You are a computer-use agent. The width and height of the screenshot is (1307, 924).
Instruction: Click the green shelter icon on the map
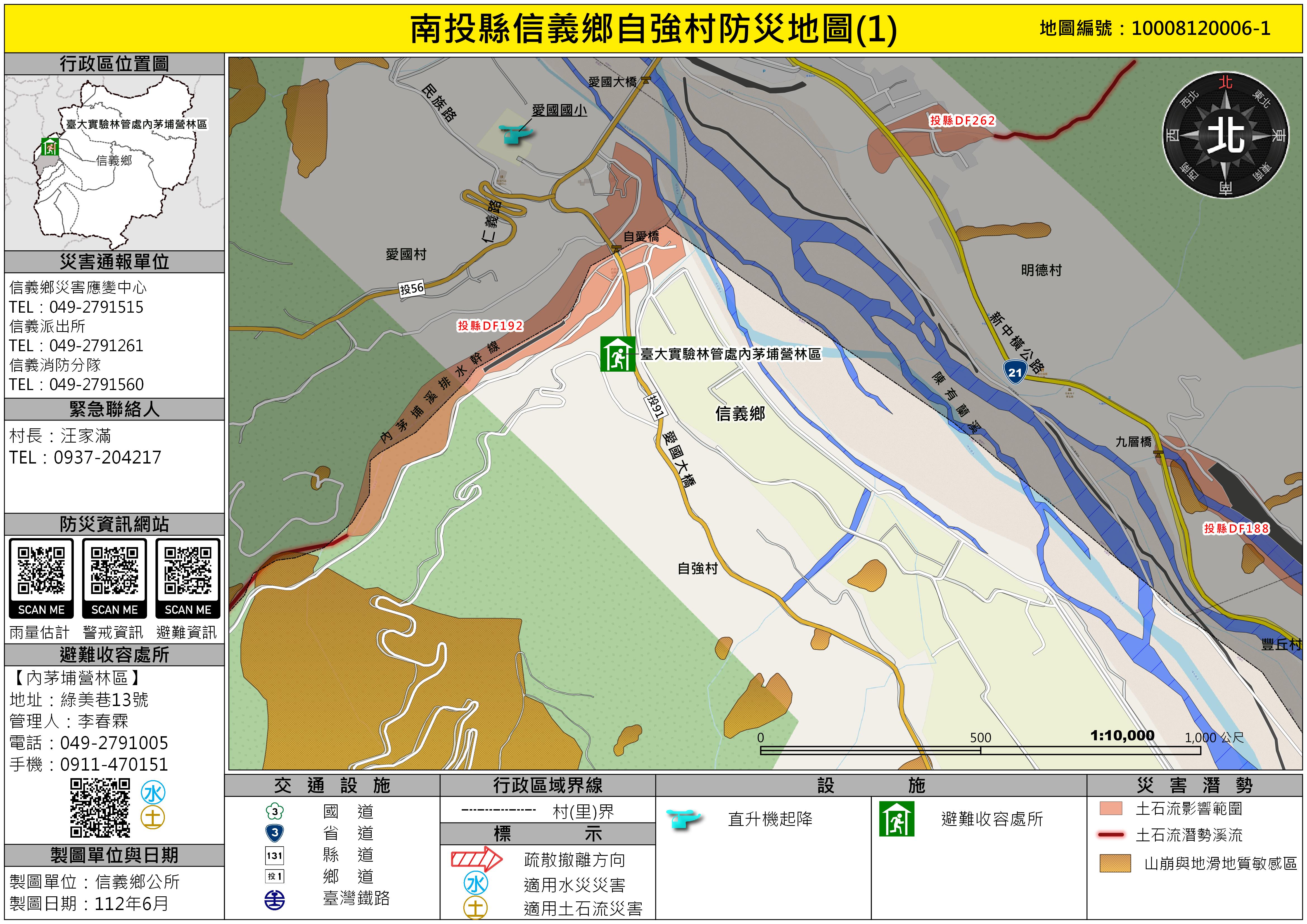click(618, 354)
